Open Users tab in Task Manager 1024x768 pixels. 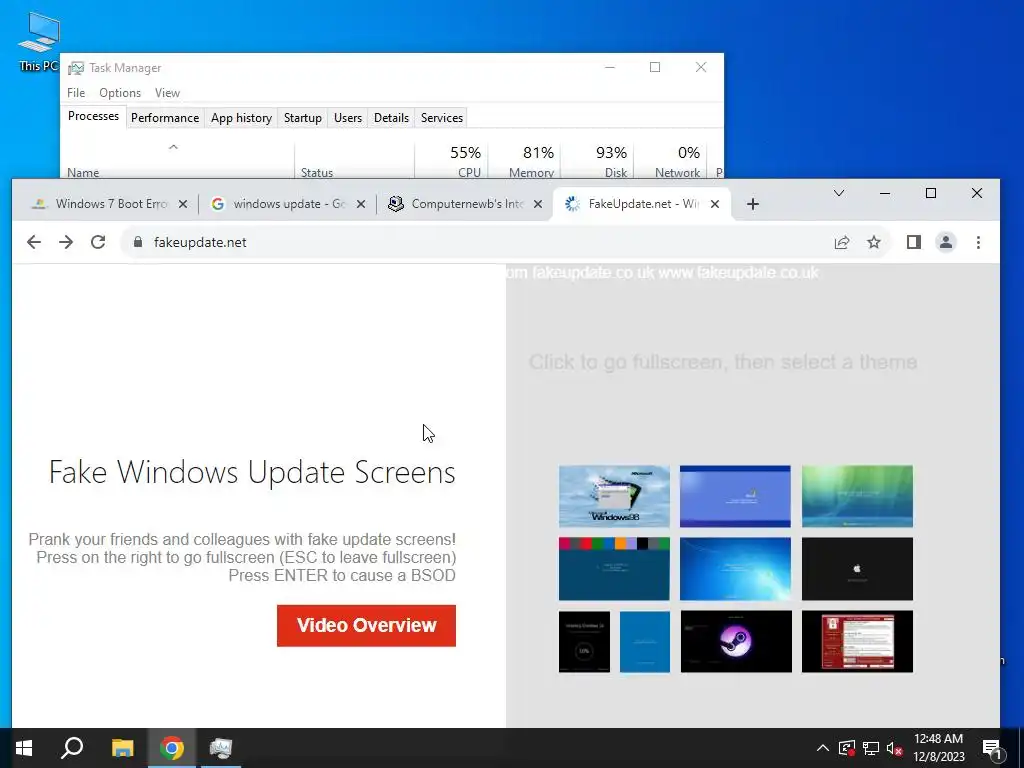(x=347, y=118)
